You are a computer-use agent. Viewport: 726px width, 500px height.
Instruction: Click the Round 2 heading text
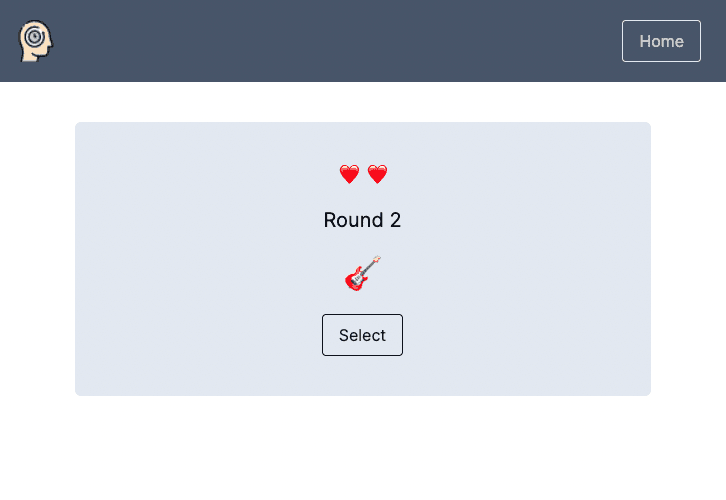tap(362, 220)
